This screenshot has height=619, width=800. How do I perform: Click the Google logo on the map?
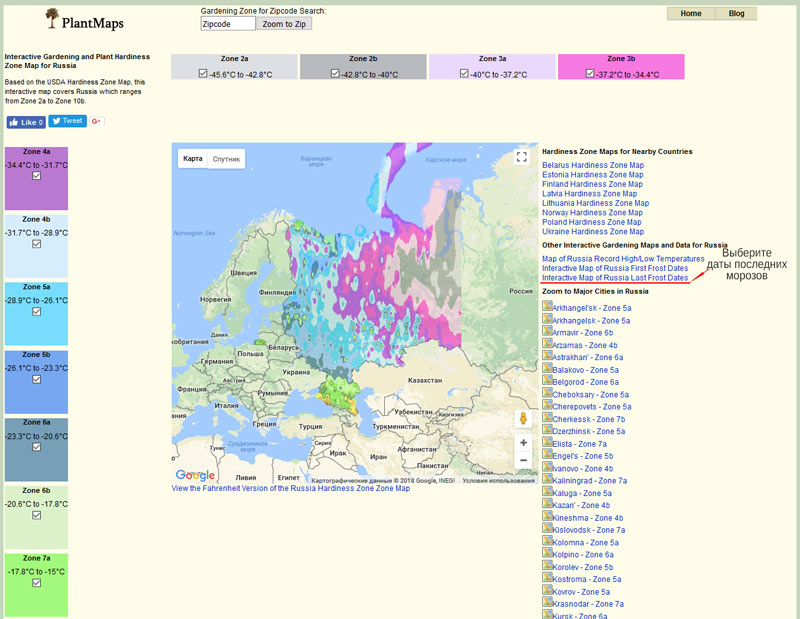tap(195, 475)
